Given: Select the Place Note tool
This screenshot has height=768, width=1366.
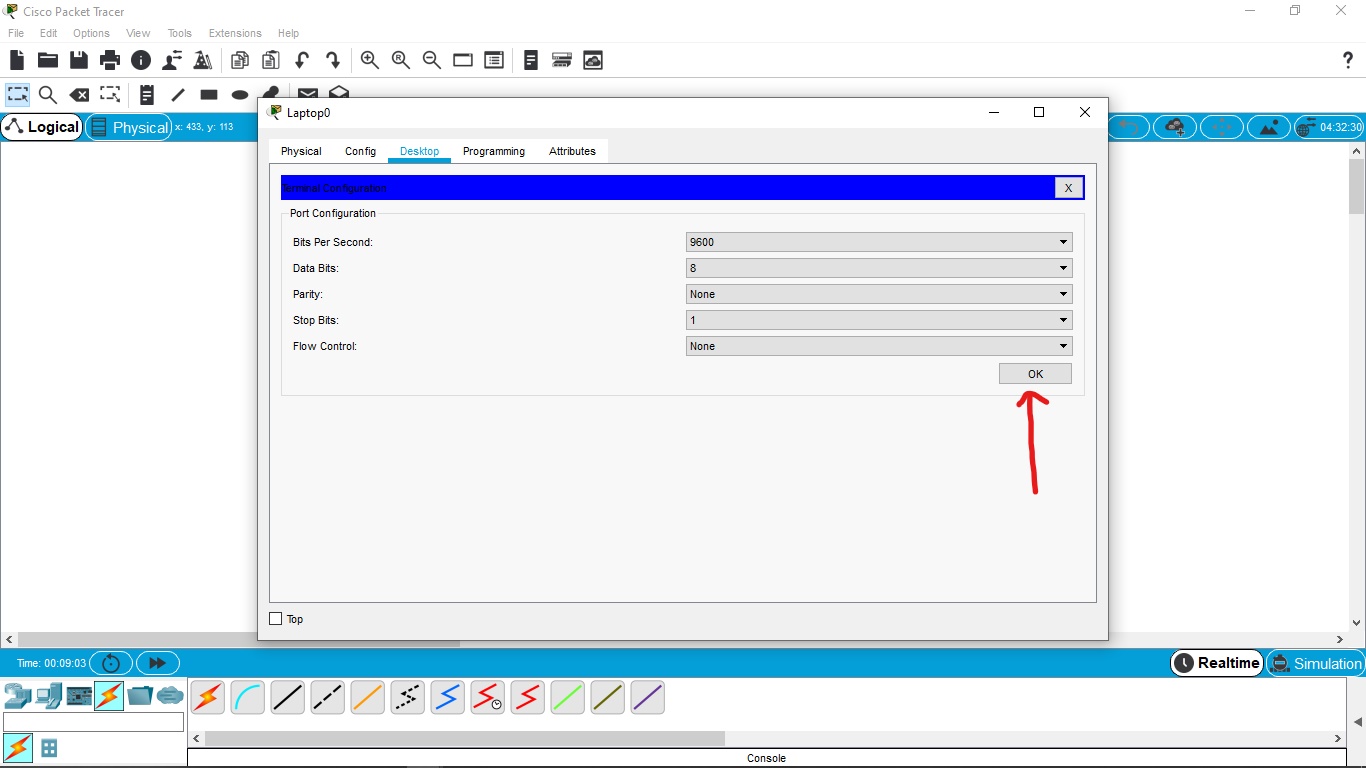Looking at the screenshot, I should point(147,94).
